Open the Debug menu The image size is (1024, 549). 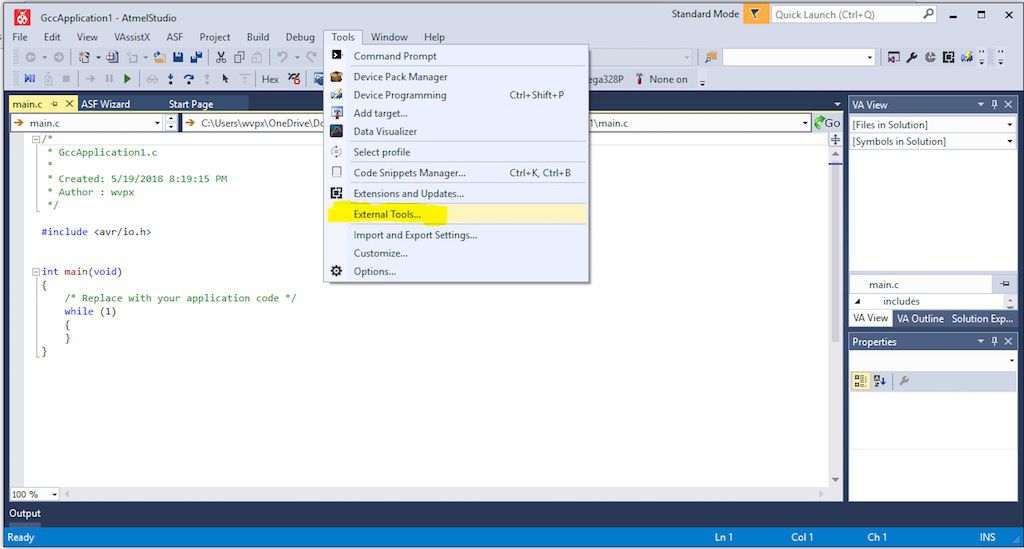[x=300, y=37]
